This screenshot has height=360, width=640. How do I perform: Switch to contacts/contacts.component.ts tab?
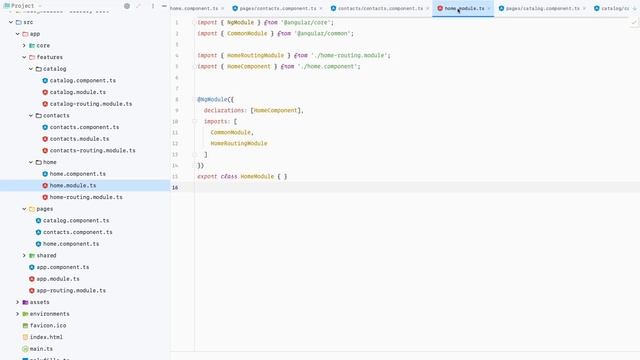380,8
